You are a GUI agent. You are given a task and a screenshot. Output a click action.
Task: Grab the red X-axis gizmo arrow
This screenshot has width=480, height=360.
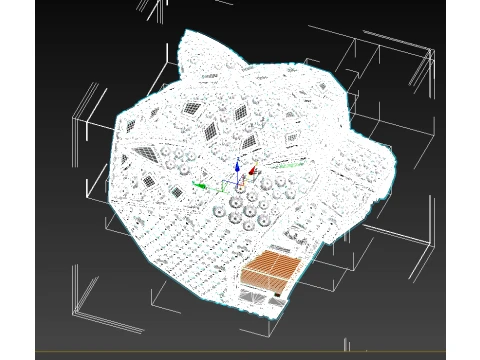click(252, 171)
